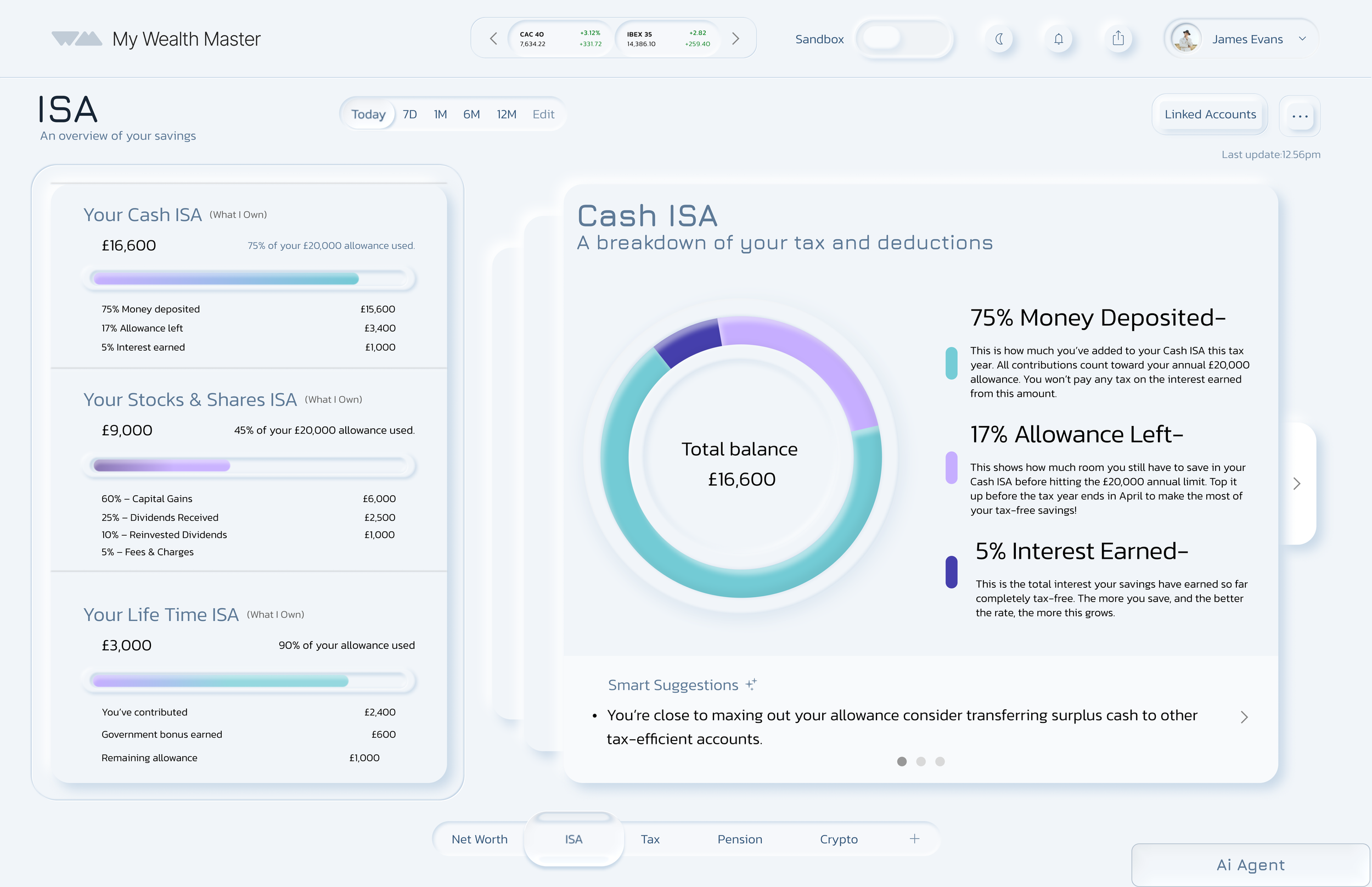Viewport: 1372px width, 887px height.
Task: Open the Ai Agent button
Action: (x=1250, y=864)
